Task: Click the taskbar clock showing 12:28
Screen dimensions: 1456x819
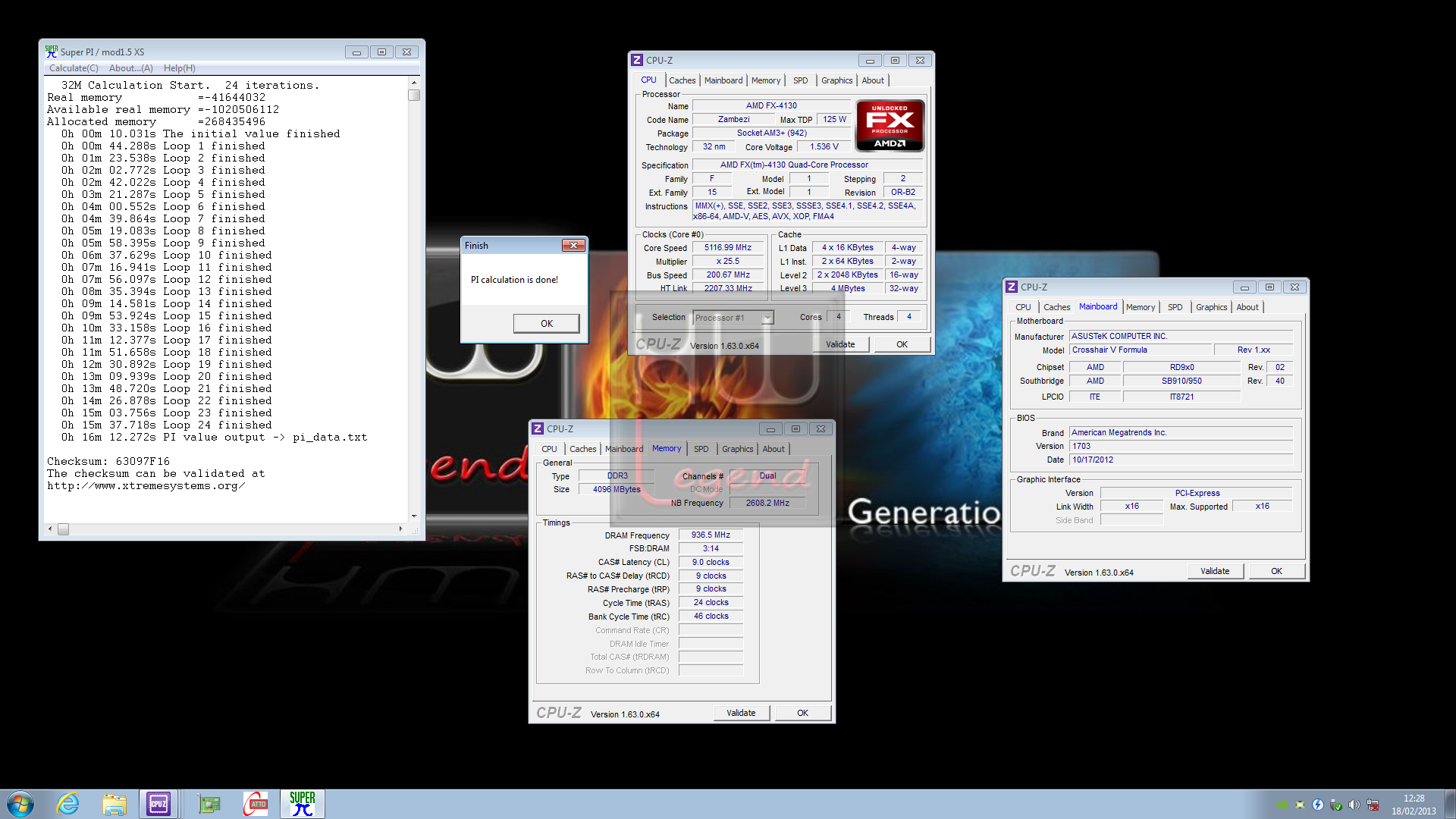Action: pyautogui.click(x=1414, y=805)
